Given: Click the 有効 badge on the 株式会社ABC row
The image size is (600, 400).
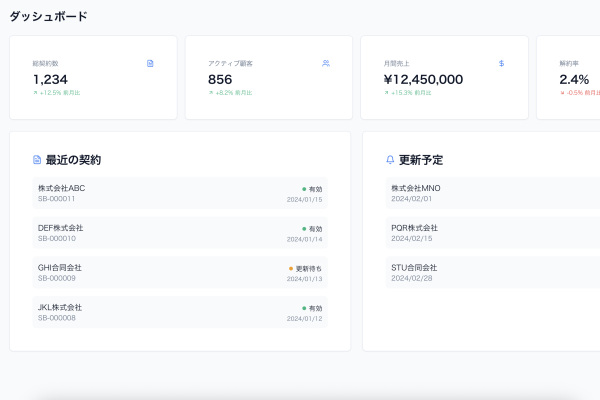Looking at the screenshot, I should [x=312, y=188].
